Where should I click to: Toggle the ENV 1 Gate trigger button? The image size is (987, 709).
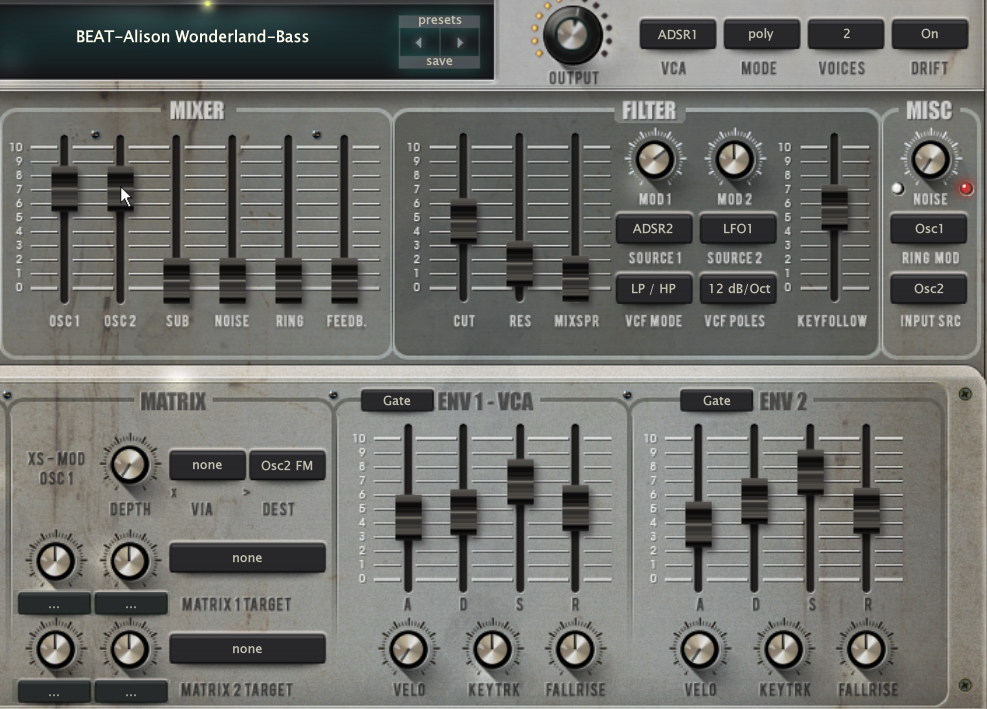click(397, 401)
